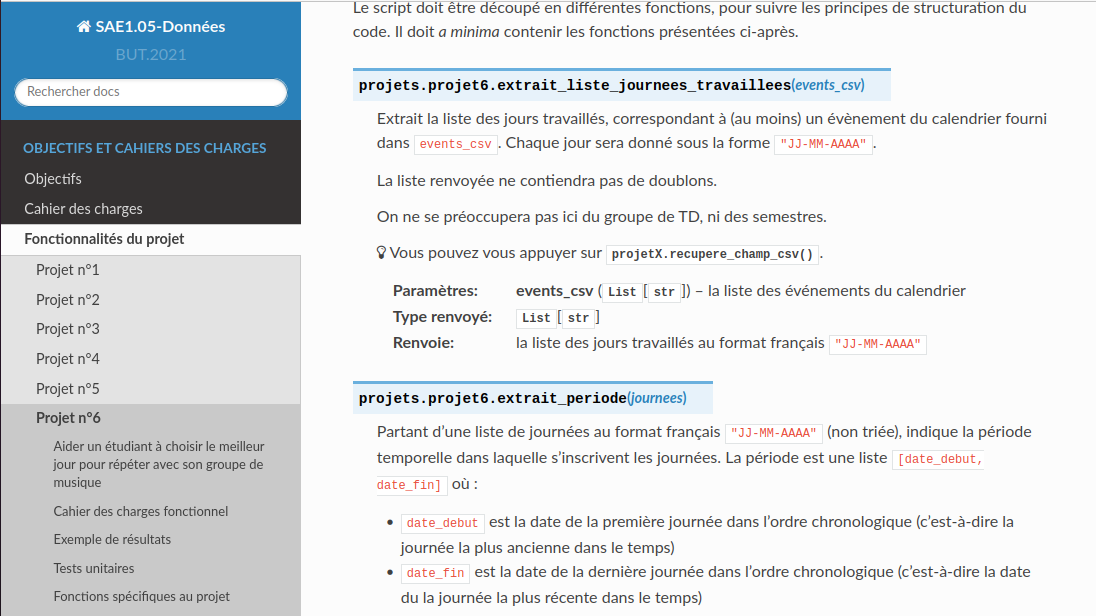Jump to Tests unitaires section
Viewport: 1096px width, 616px height.
tap(94, 568)
